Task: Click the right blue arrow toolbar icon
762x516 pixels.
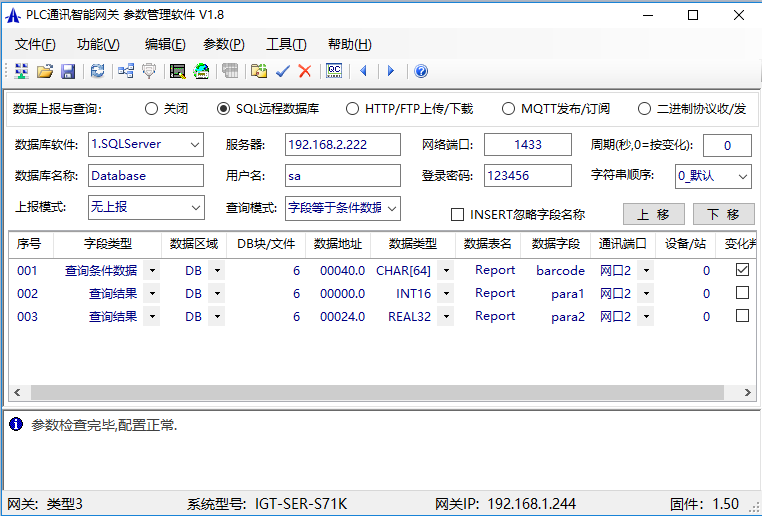Action: [x=391, y=71]
